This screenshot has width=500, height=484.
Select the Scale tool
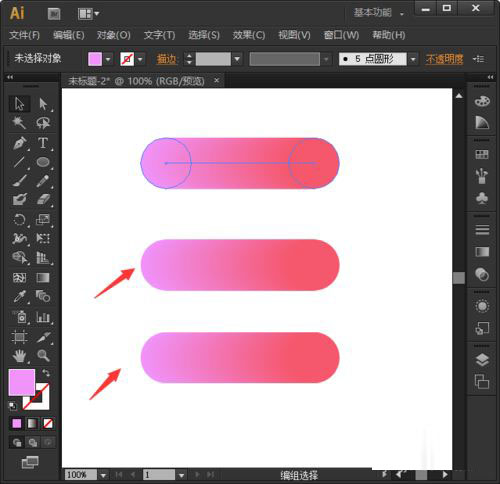click(43, 220)
